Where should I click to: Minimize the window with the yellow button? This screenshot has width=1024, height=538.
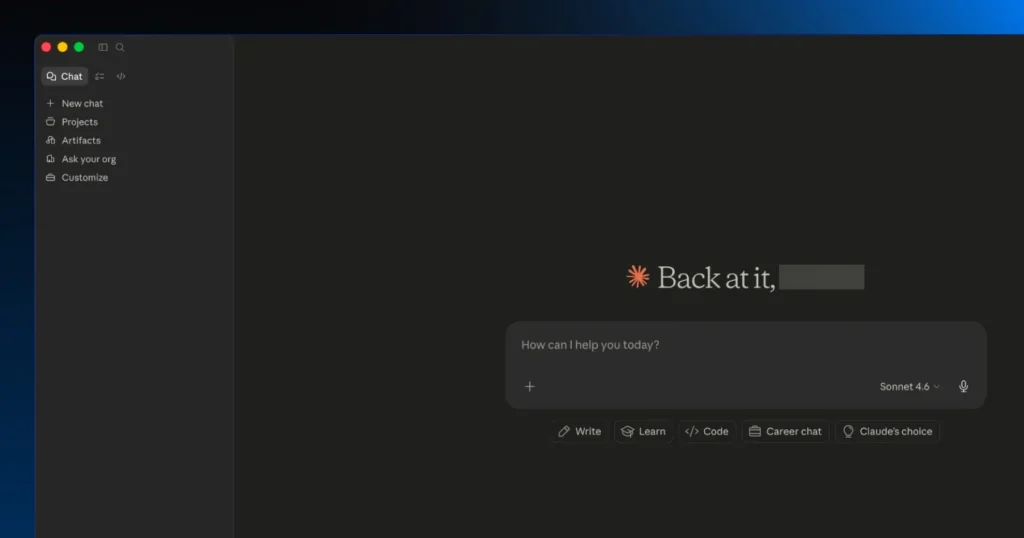coord(63,47)
